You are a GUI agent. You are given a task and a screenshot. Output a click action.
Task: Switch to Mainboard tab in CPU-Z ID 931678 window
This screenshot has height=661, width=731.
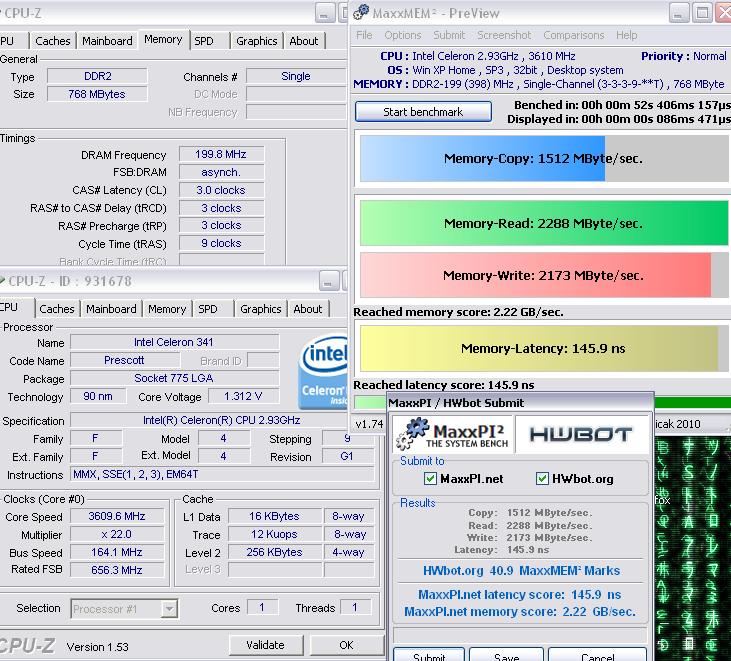pos(111,309)
